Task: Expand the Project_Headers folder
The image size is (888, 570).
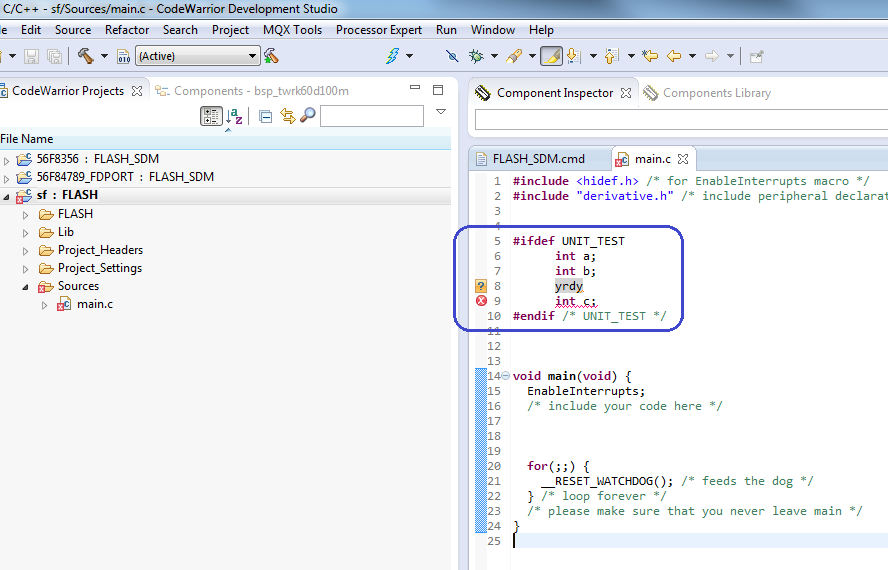Action: click(25, 251)
